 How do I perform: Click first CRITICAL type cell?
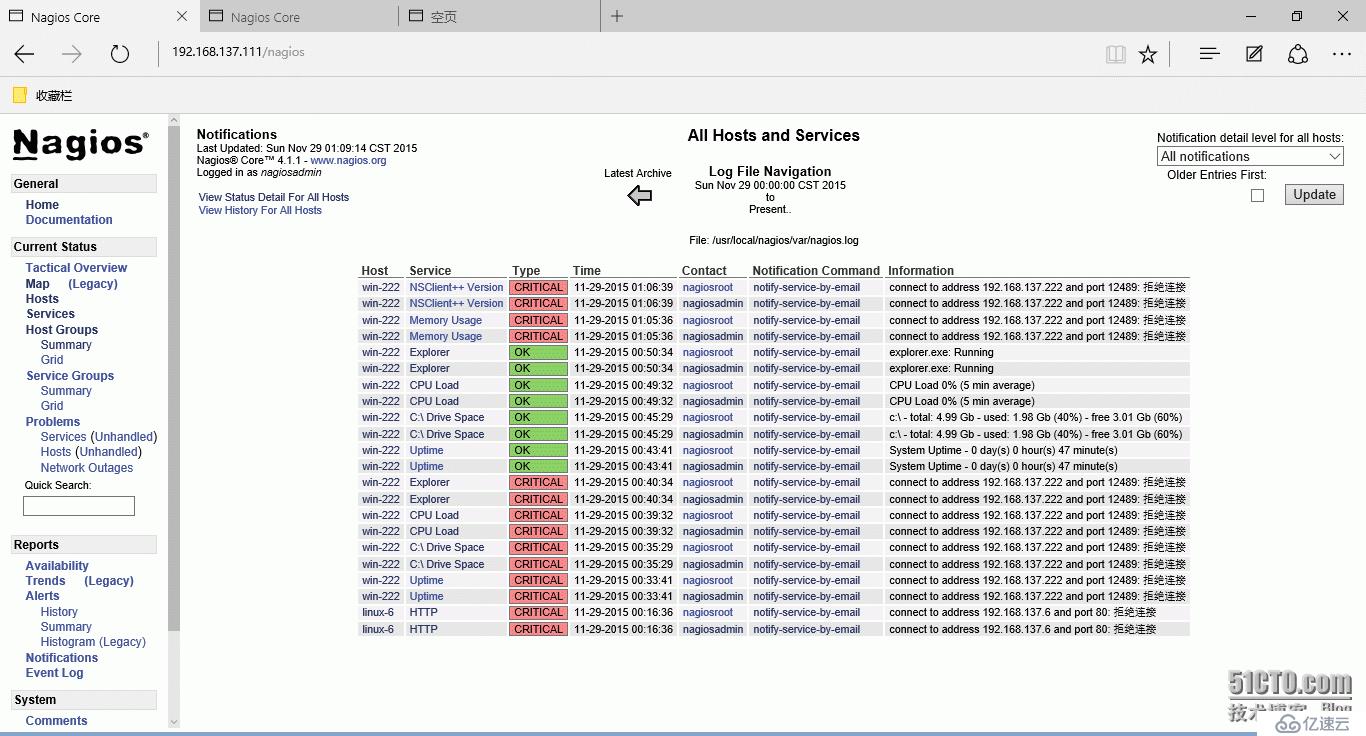coord(539,287)
